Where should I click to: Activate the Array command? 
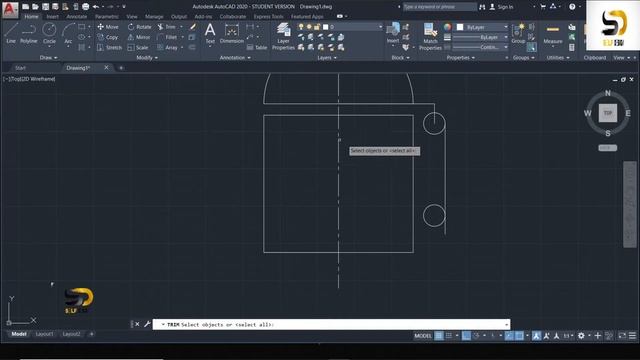[x=167, y=47]
